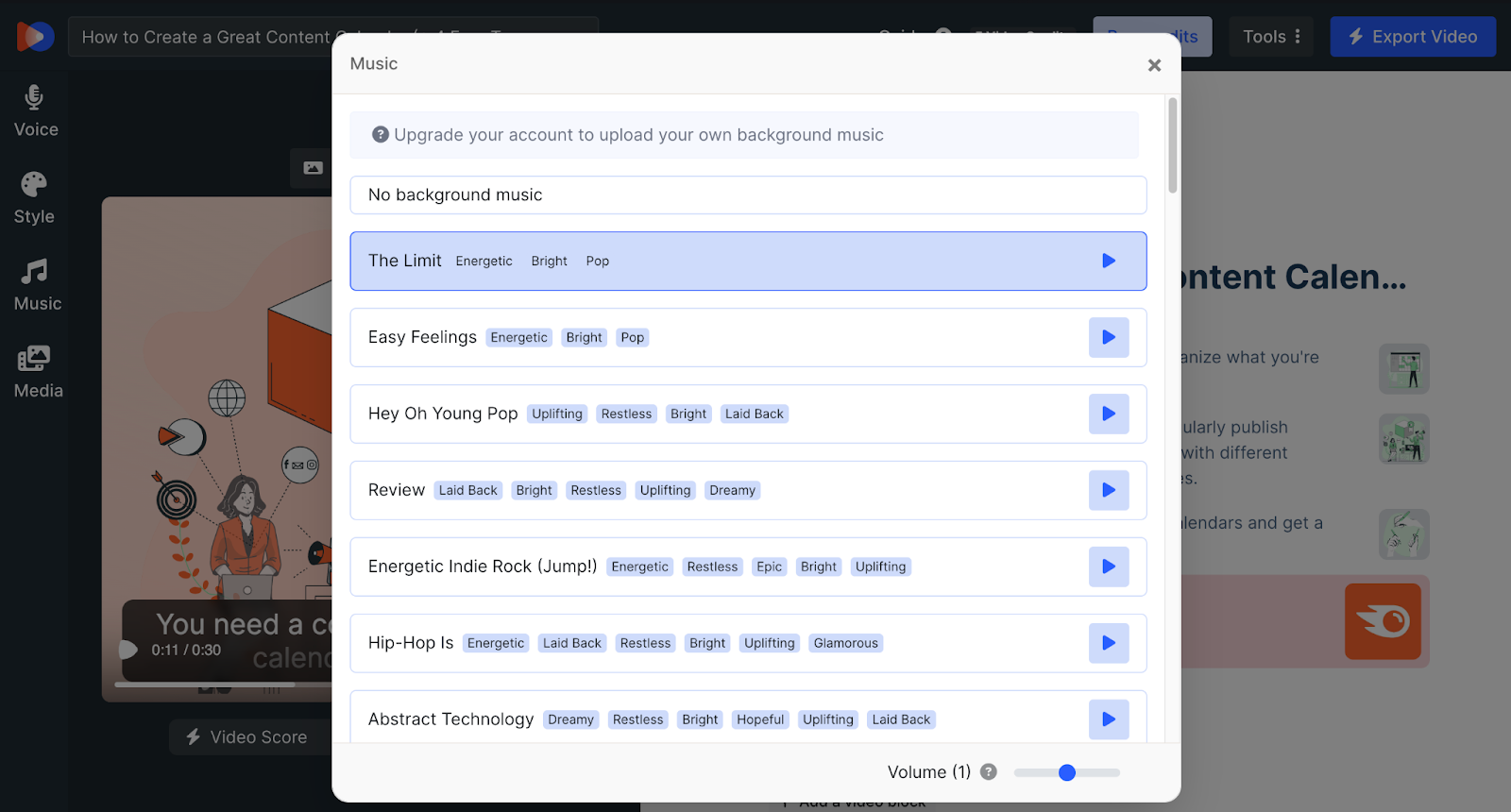Screen dimensions: 1511x812
Task: Click the Volume help question mark icon
Action: coord(989,771)
